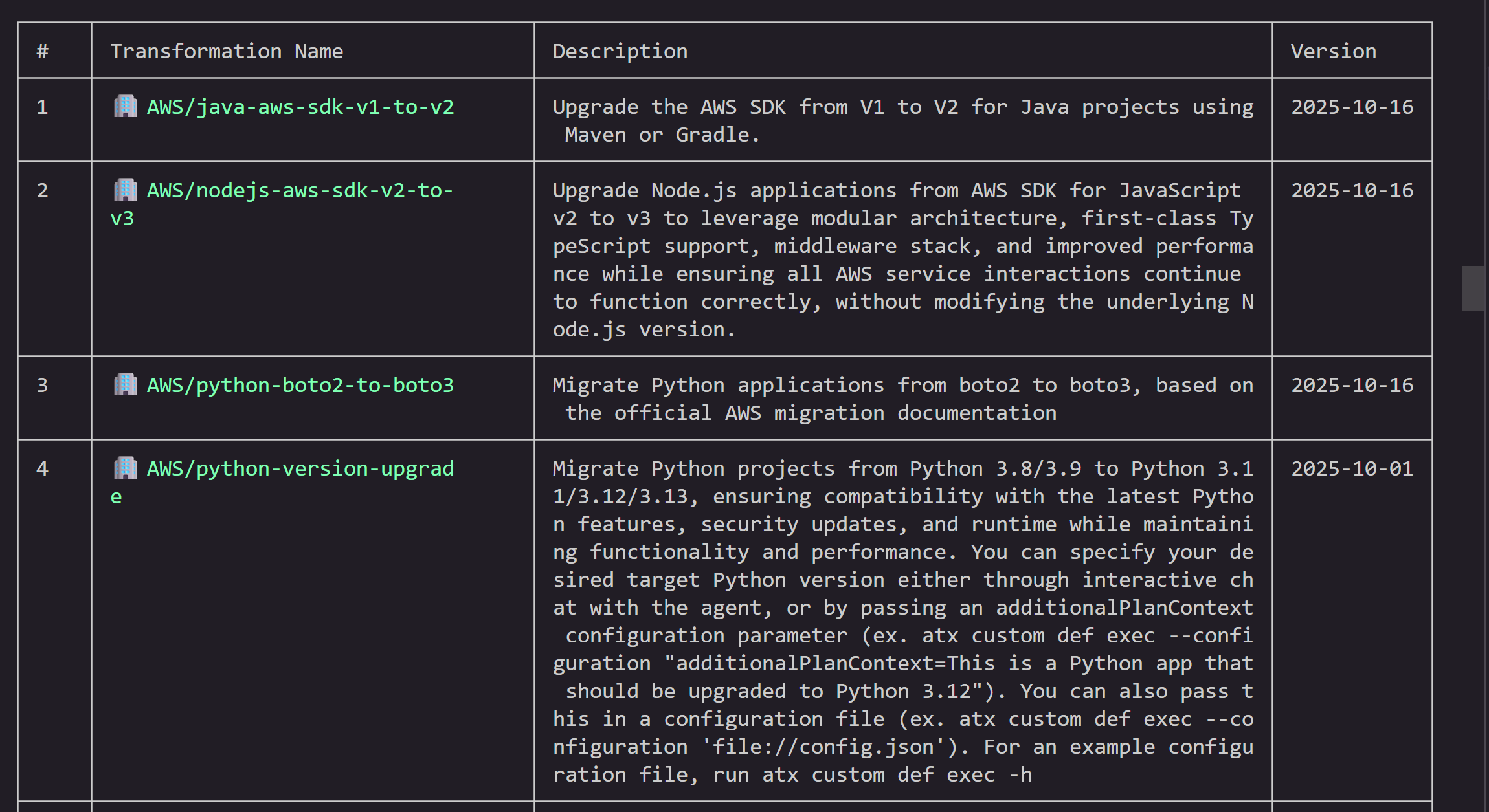Click the boto2 to boto3 migration description text
The image size is (1489, 812).
tap(900, 397)
